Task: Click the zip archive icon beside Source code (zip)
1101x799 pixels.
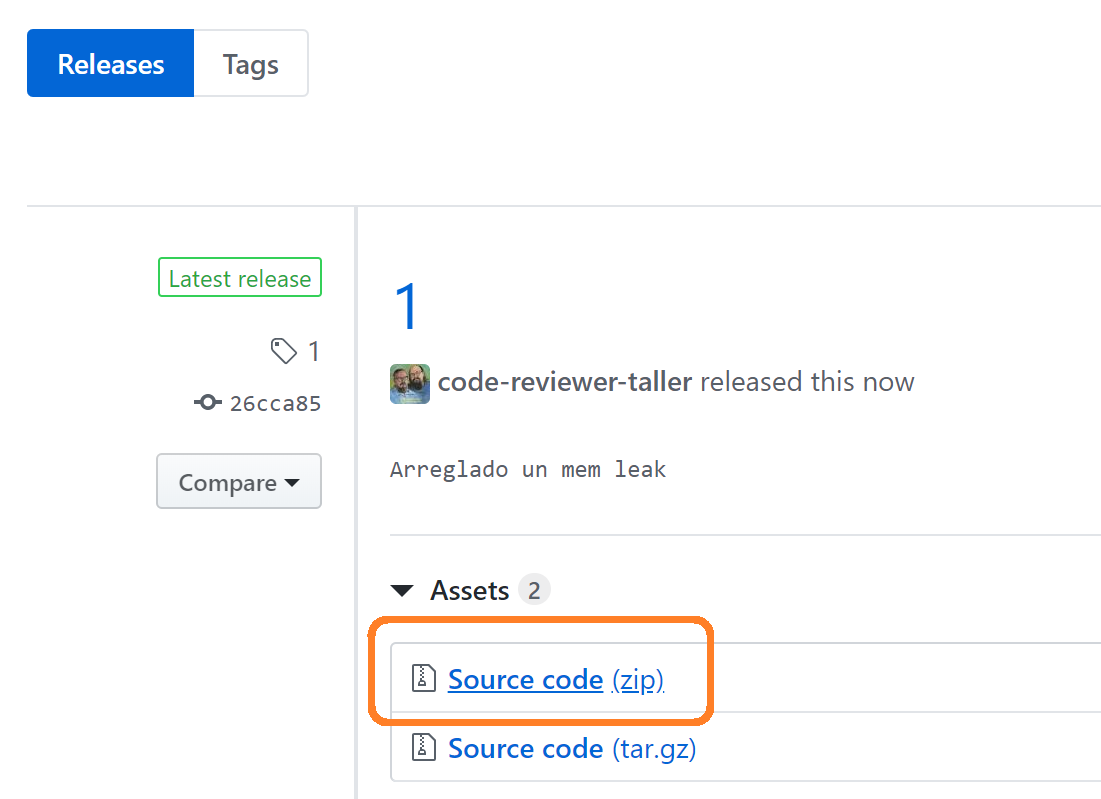Action: pos(424,677)
